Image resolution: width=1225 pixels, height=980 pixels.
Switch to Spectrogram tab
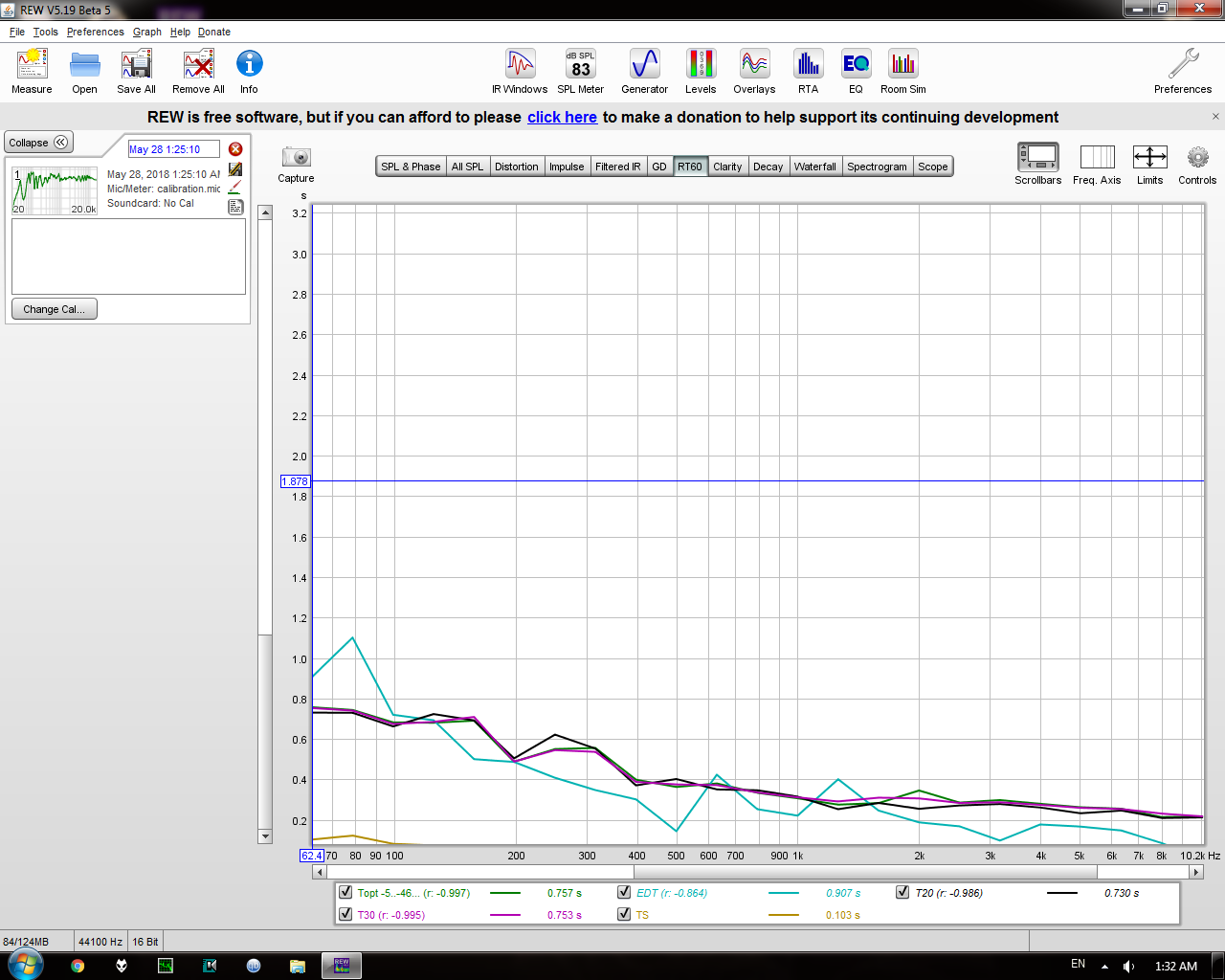(877, 167)
